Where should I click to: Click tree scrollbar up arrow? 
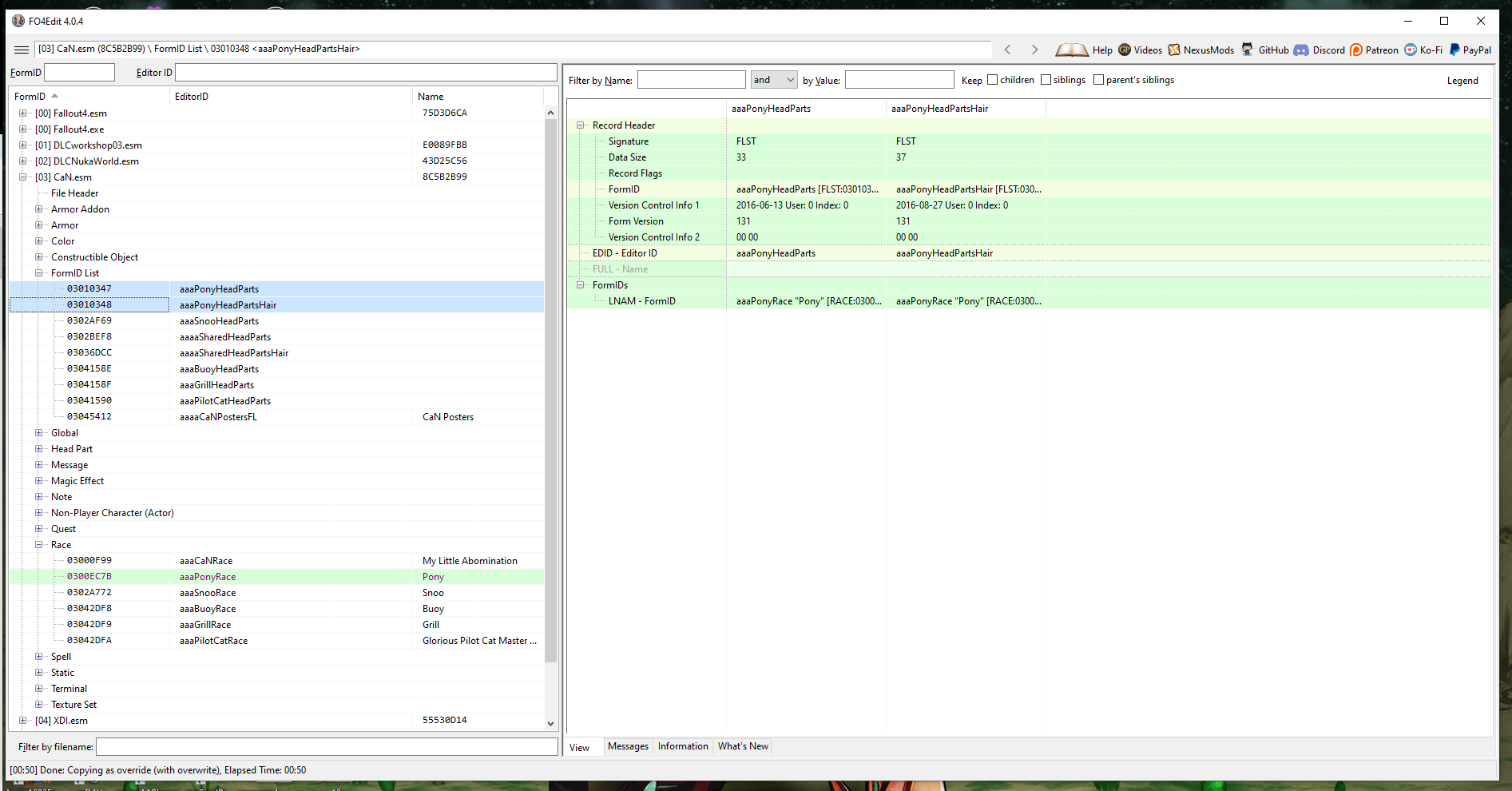550,113
